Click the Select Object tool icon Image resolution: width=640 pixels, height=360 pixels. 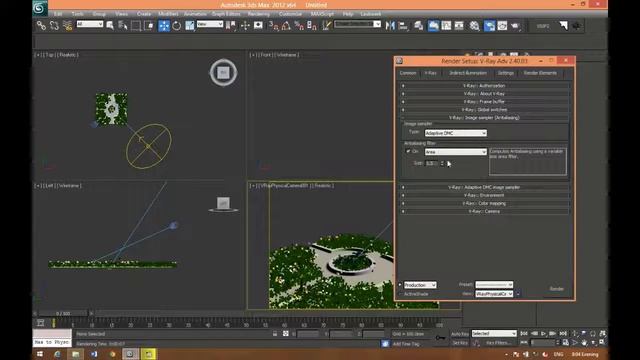110,26
